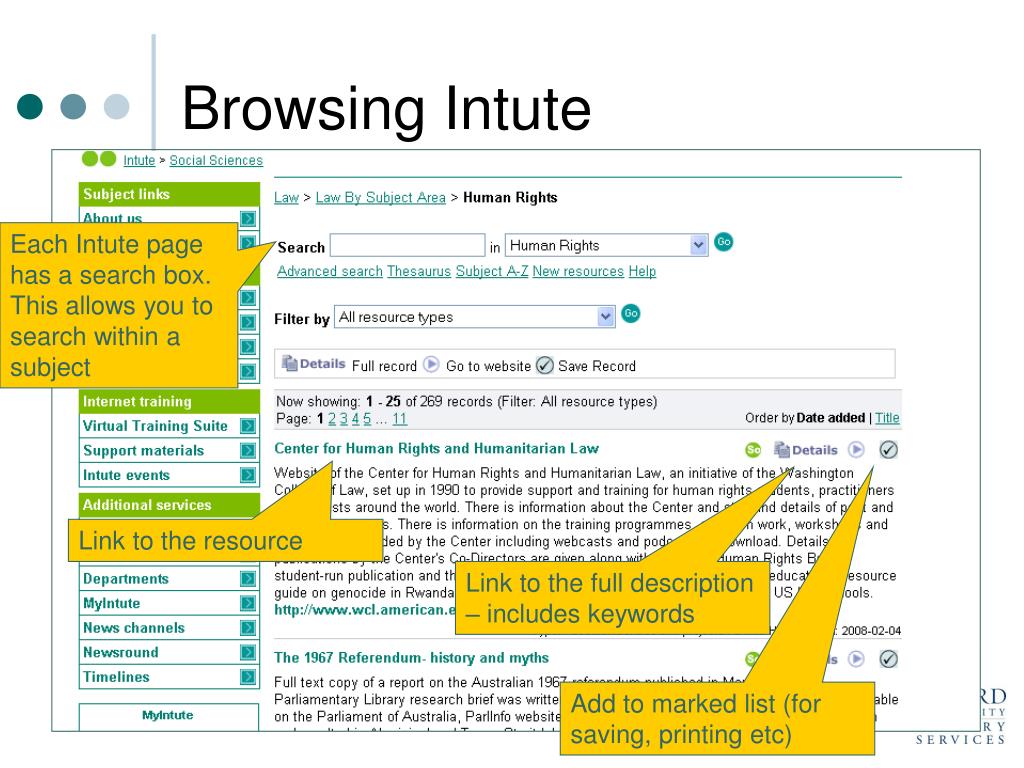Go to the Law breadcrumb link
This screenshot has height=768, width=1024.
click(x=286, y=197)
